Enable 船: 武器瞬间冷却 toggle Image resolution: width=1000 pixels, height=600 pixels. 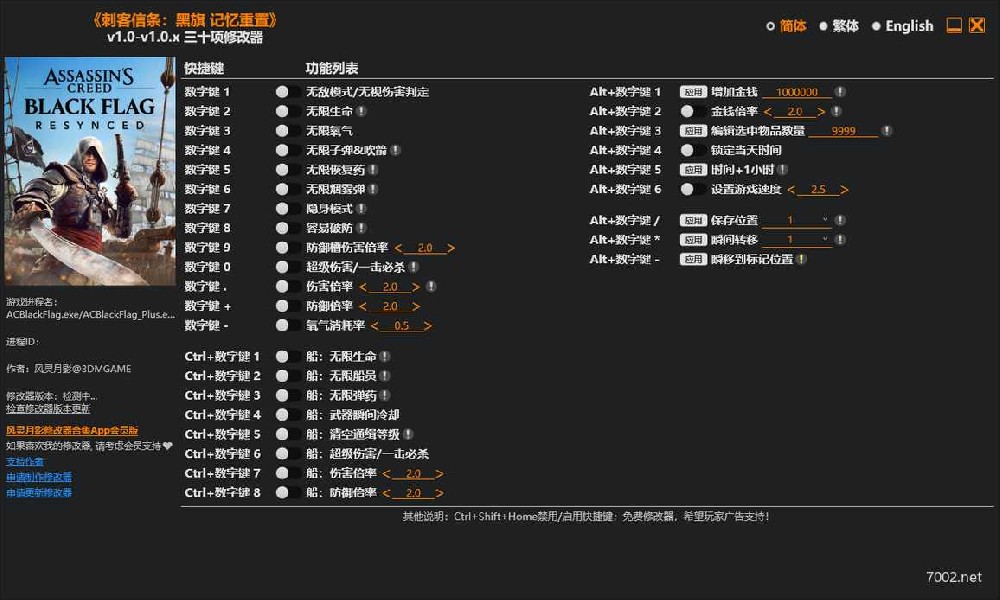click(x=288, y=414)
